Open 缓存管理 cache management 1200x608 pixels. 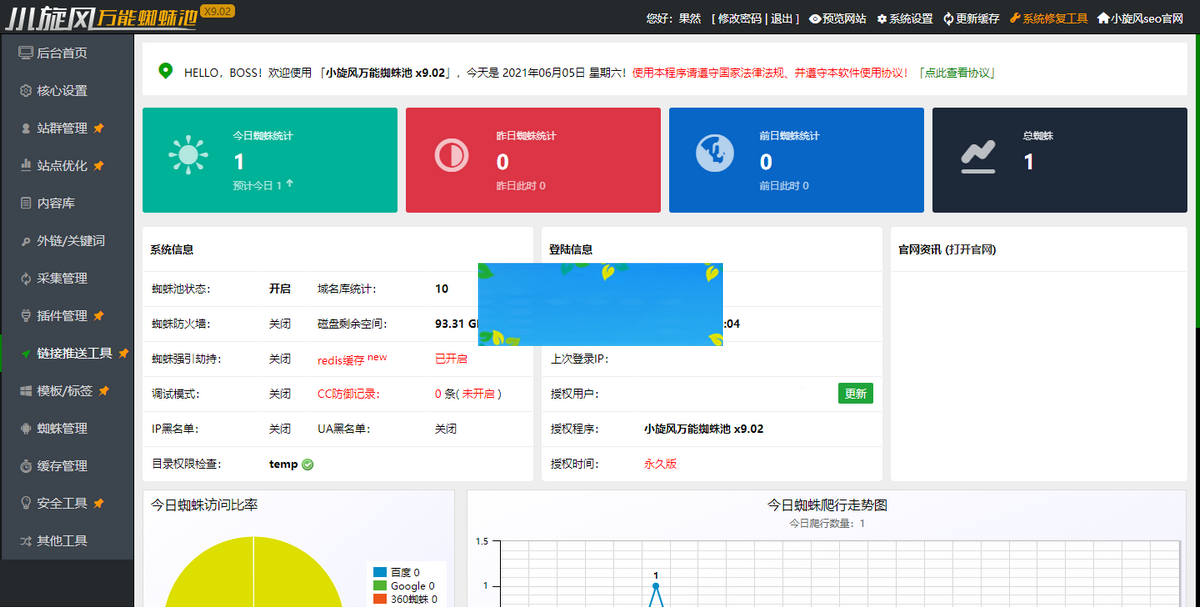tap(60, 467)
